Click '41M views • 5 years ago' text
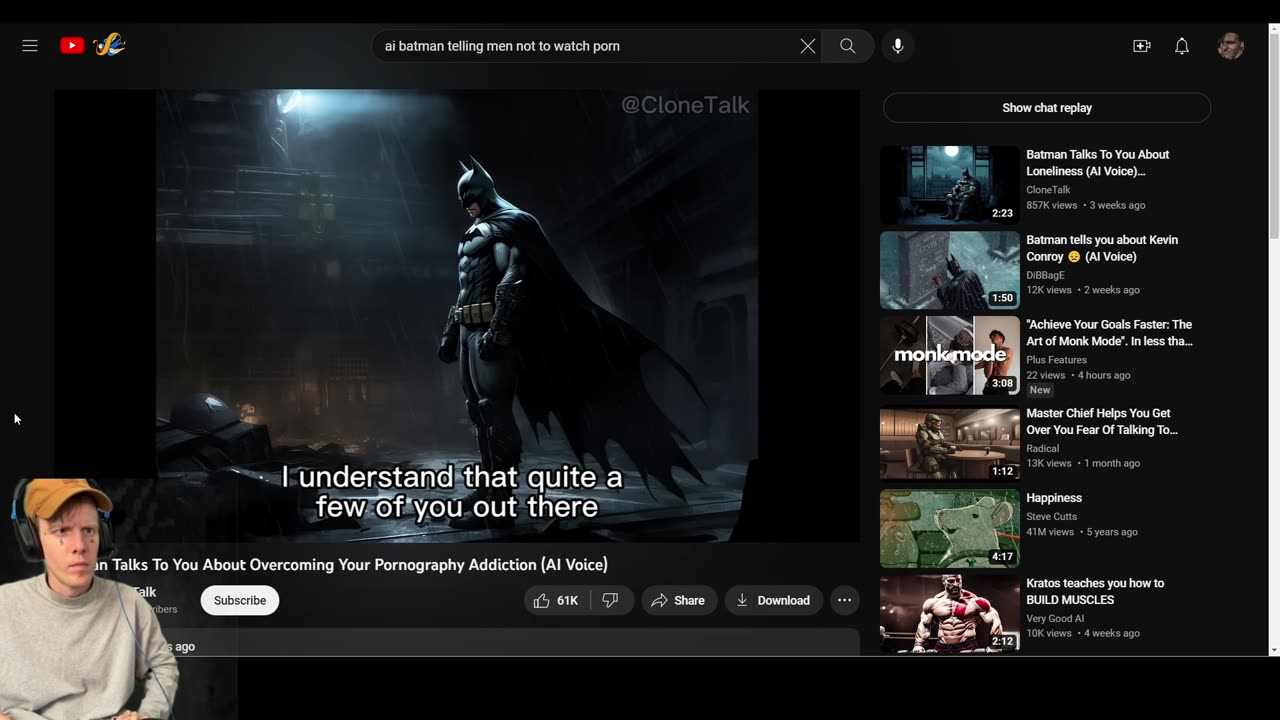This screenshot has width=1280, height=720. [1082, 532]
